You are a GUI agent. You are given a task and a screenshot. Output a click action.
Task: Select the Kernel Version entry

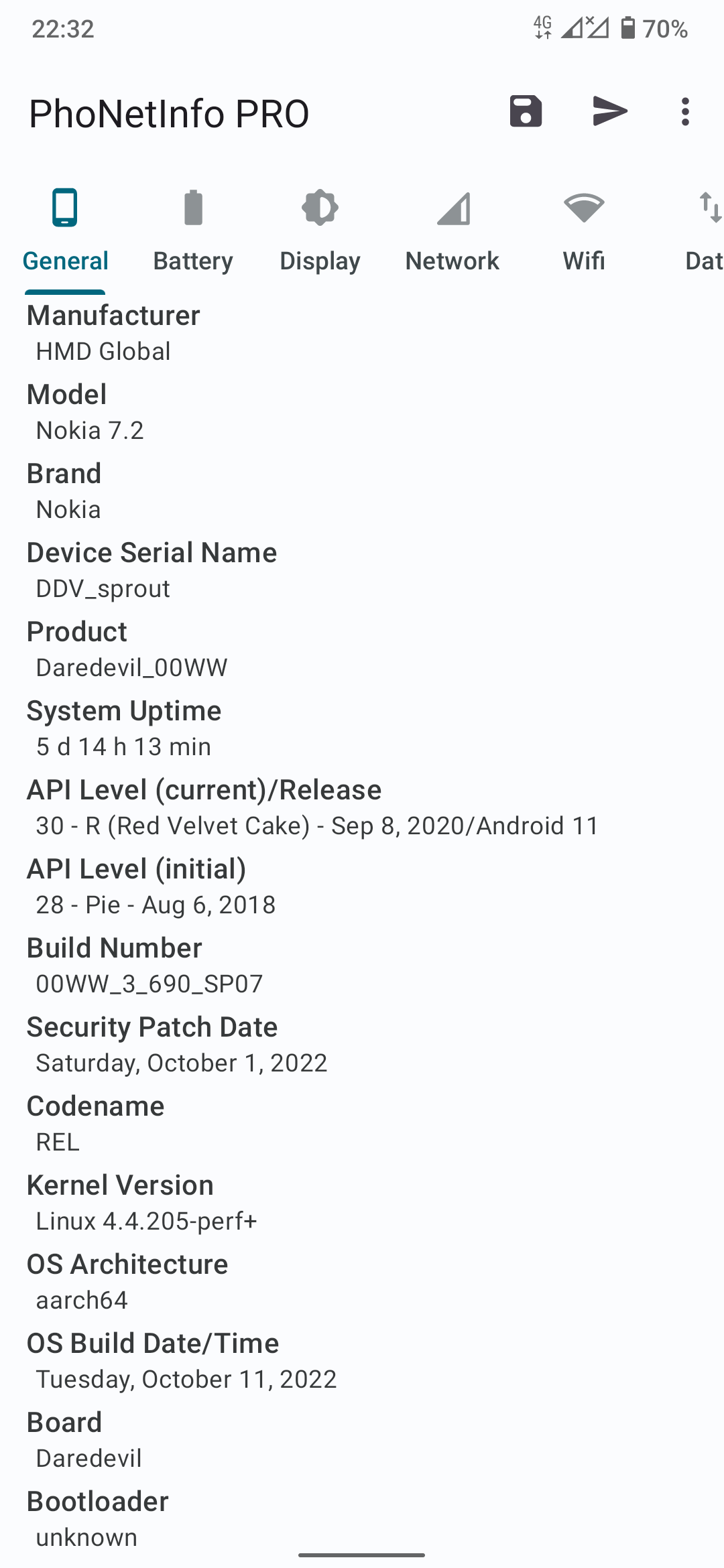click(362, 1203)
